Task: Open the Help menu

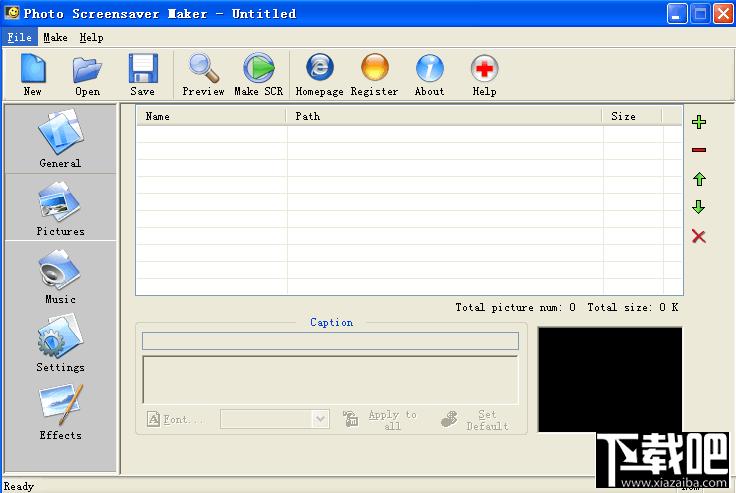Action: click(92, 38)
